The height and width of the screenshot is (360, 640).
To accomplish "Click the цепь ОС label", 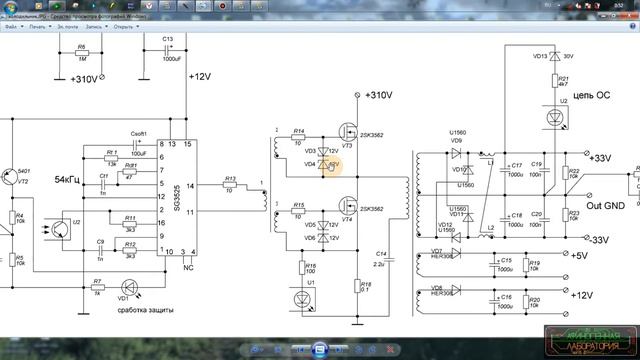I will [x=591, y=96].
